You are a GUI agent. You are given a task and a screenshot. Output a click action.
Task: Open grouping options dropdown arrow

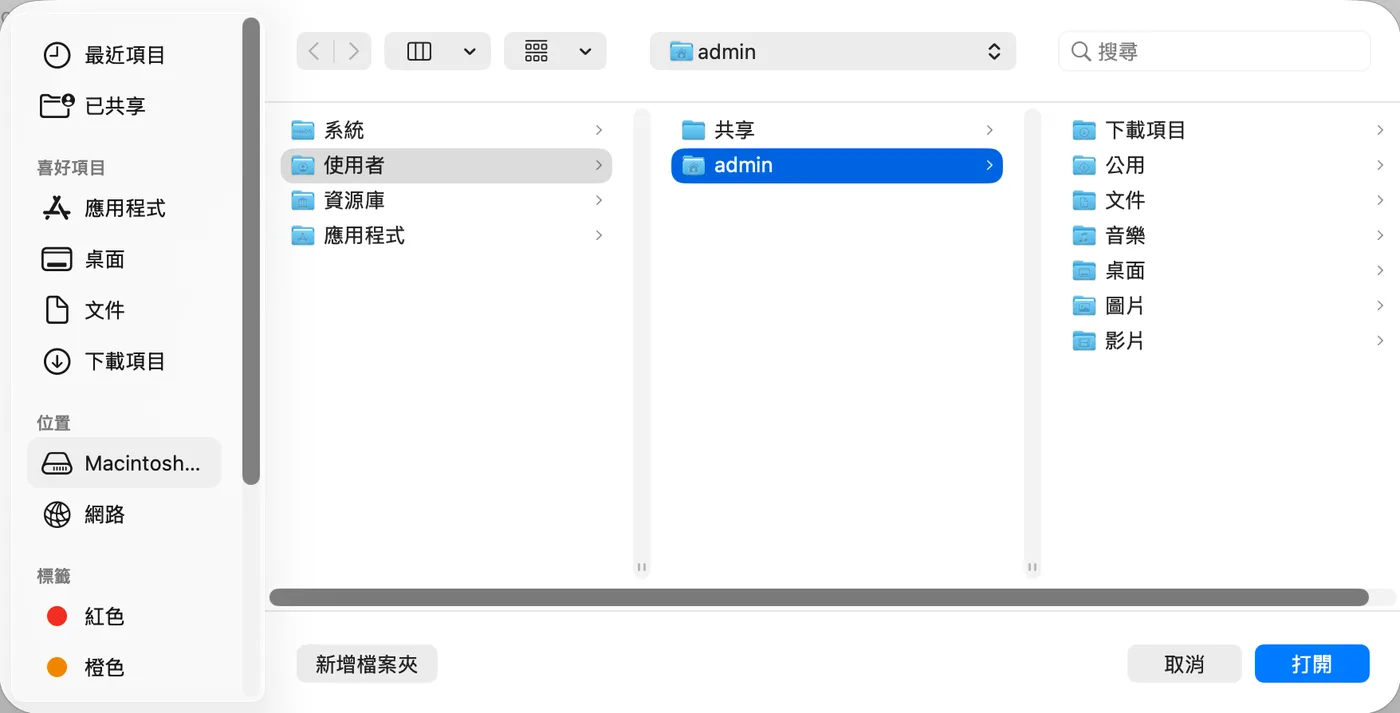(585, 52)
